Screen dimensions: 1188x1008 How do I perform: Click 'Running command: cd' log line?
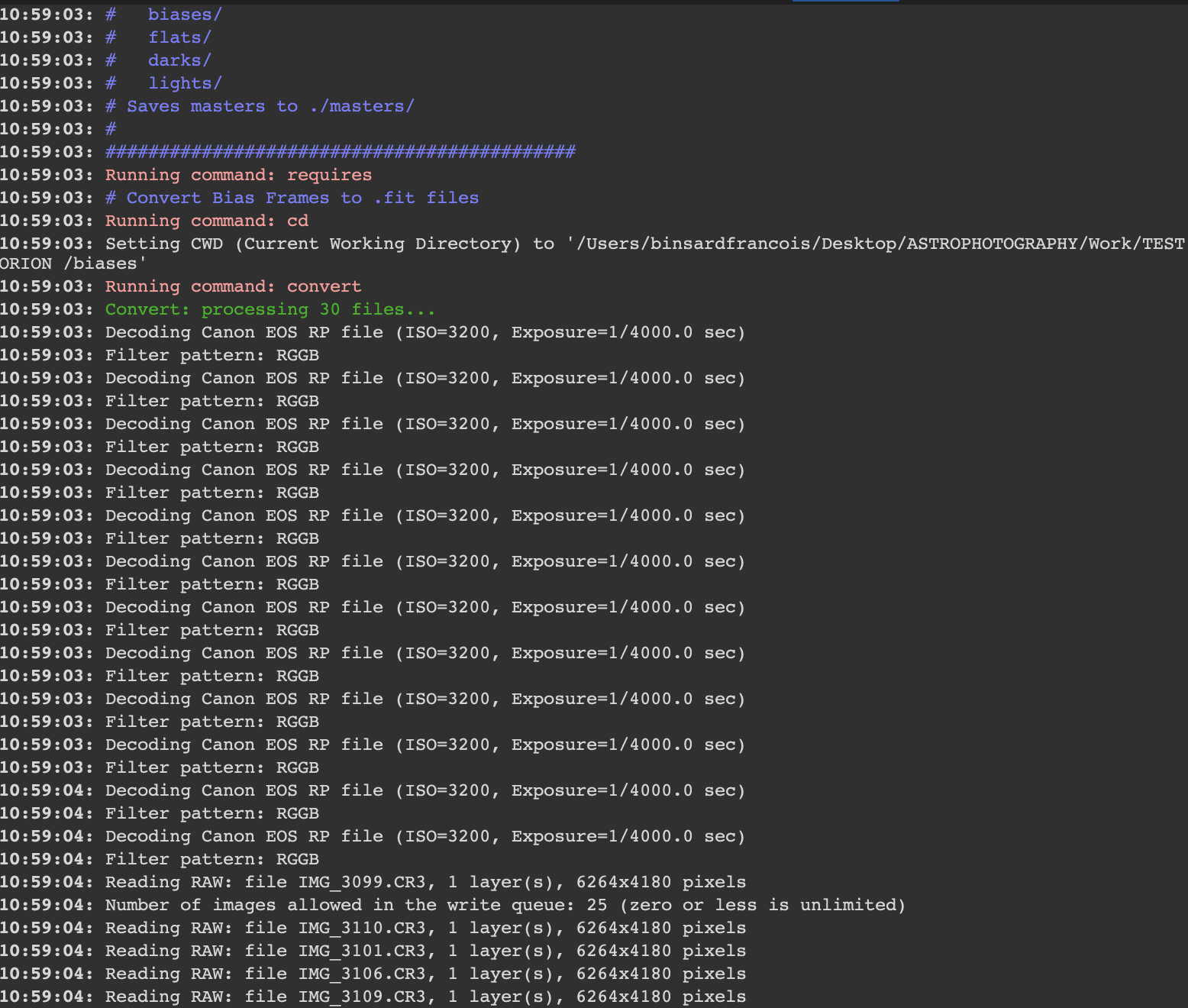pos(206,221)
